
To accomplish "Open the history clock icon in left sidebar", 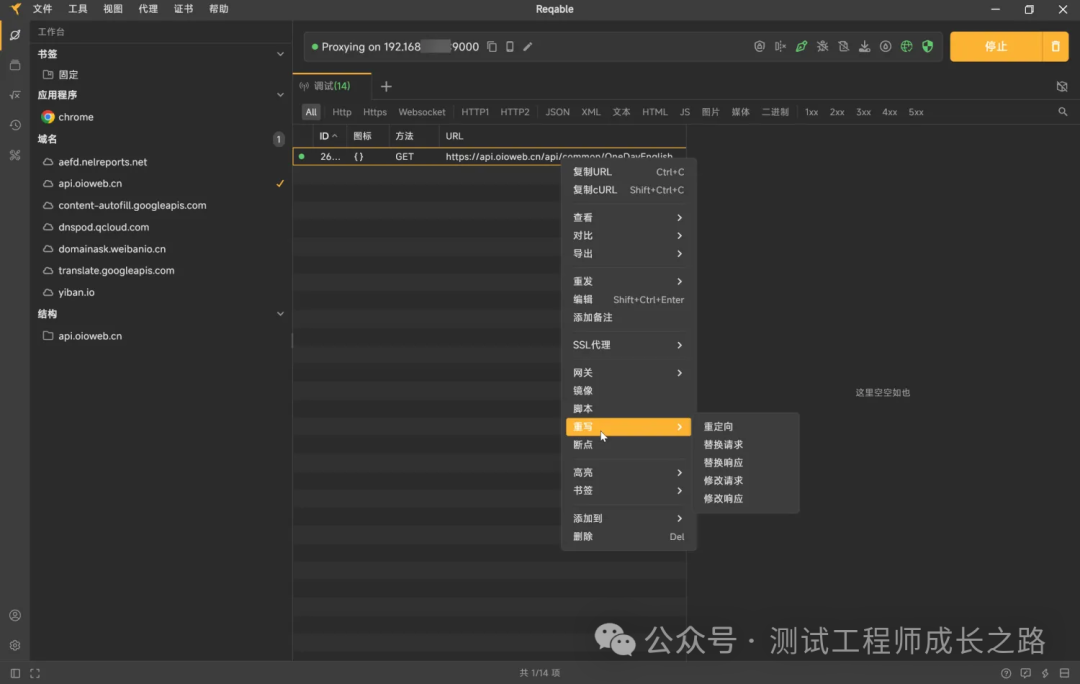I will (14, 125).
